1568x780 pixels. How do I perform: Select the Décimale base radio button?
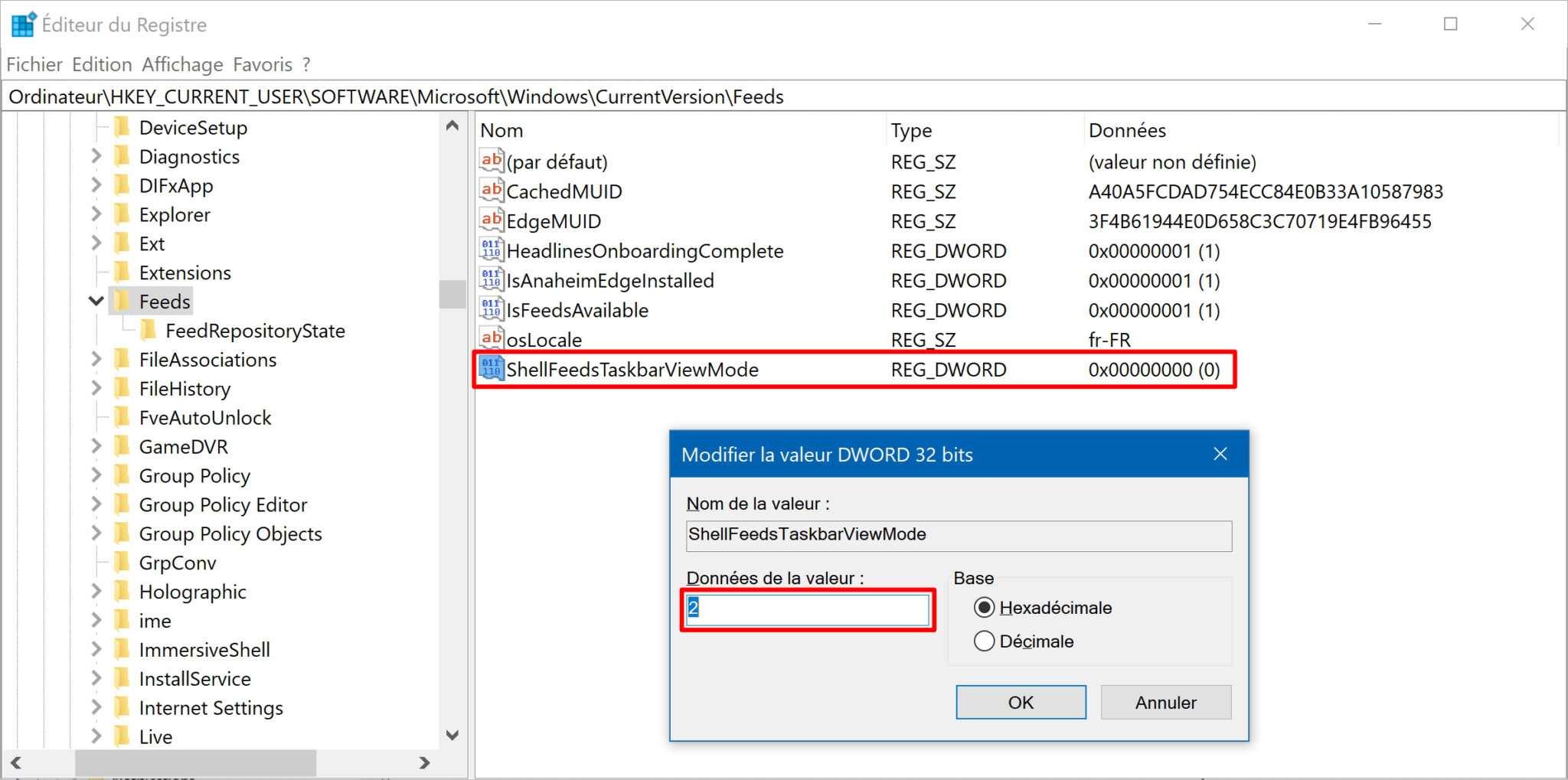[x=984, y=641]
